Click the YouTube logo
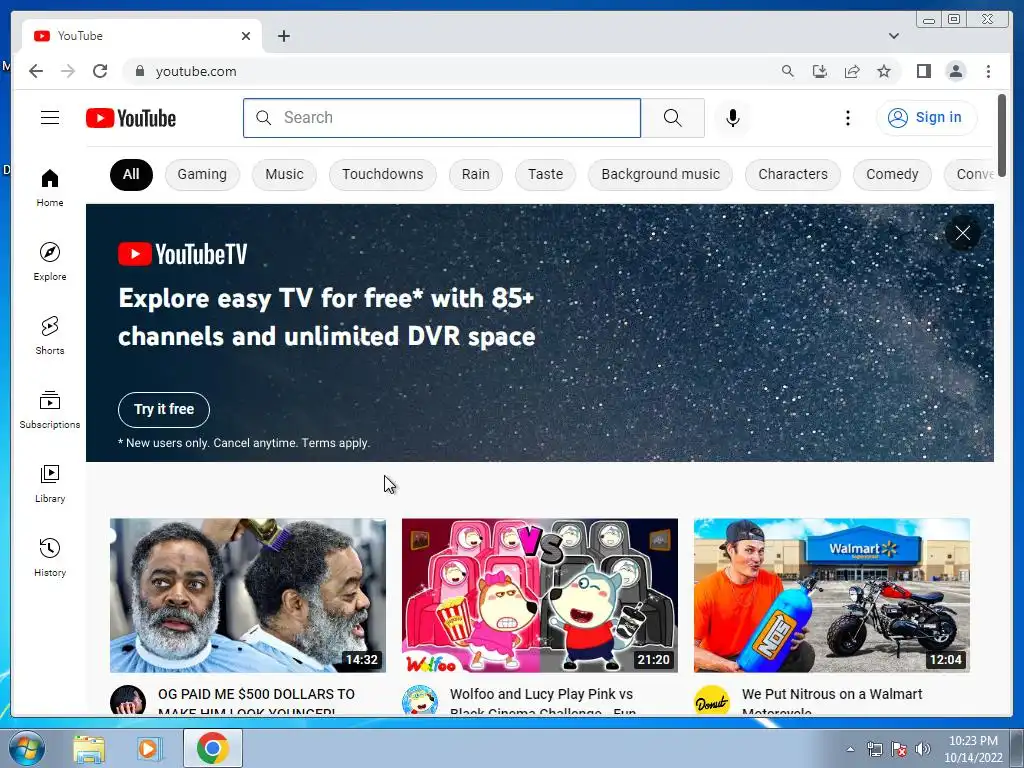The image size is (1024, 768). (x=131, y=118)
